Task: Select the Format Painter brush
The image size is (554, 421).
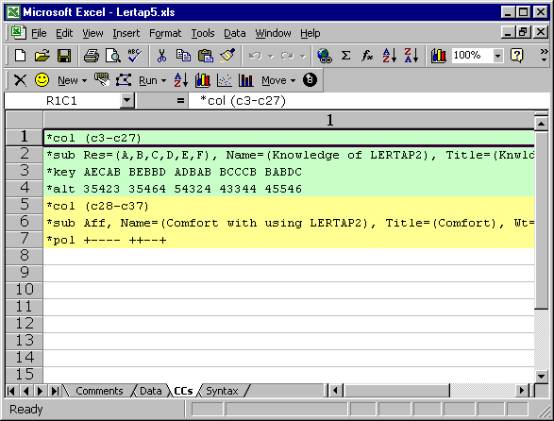Action: coord(227,56)
